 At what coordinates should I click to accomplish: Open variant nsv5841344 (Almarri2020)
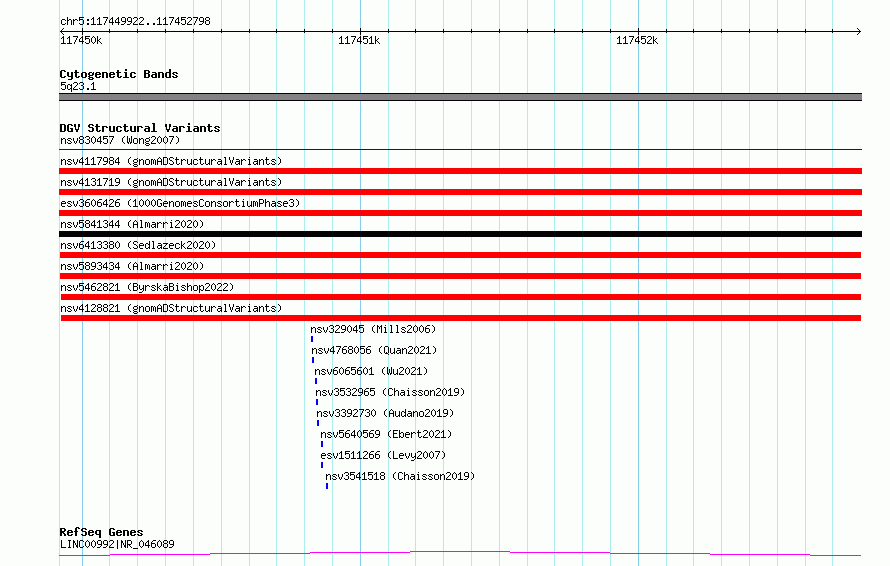[x=132, y=224]
